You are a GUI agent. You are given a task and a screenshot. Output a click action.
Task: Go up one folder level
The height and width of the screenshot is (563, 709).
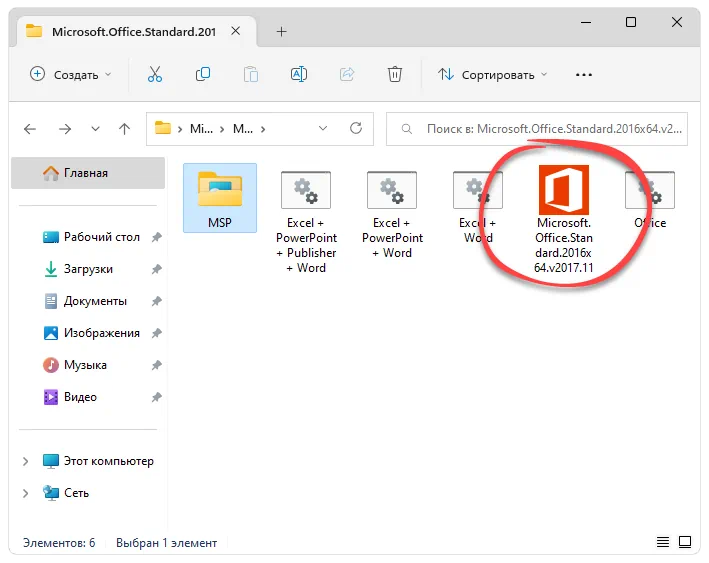(x=124, y=129)
